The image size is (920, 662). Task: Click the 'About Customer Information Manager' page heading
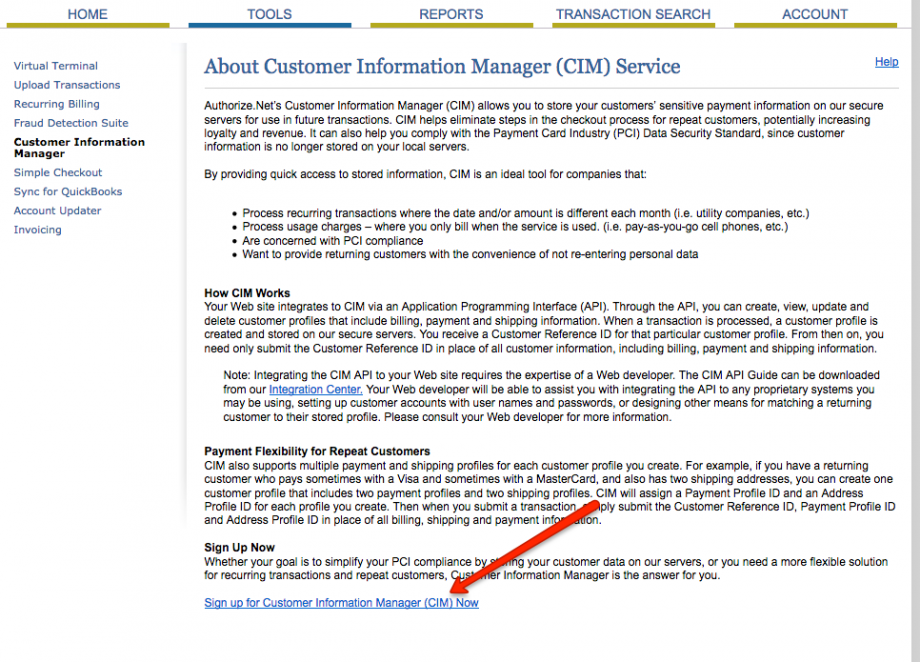(442, 67)
